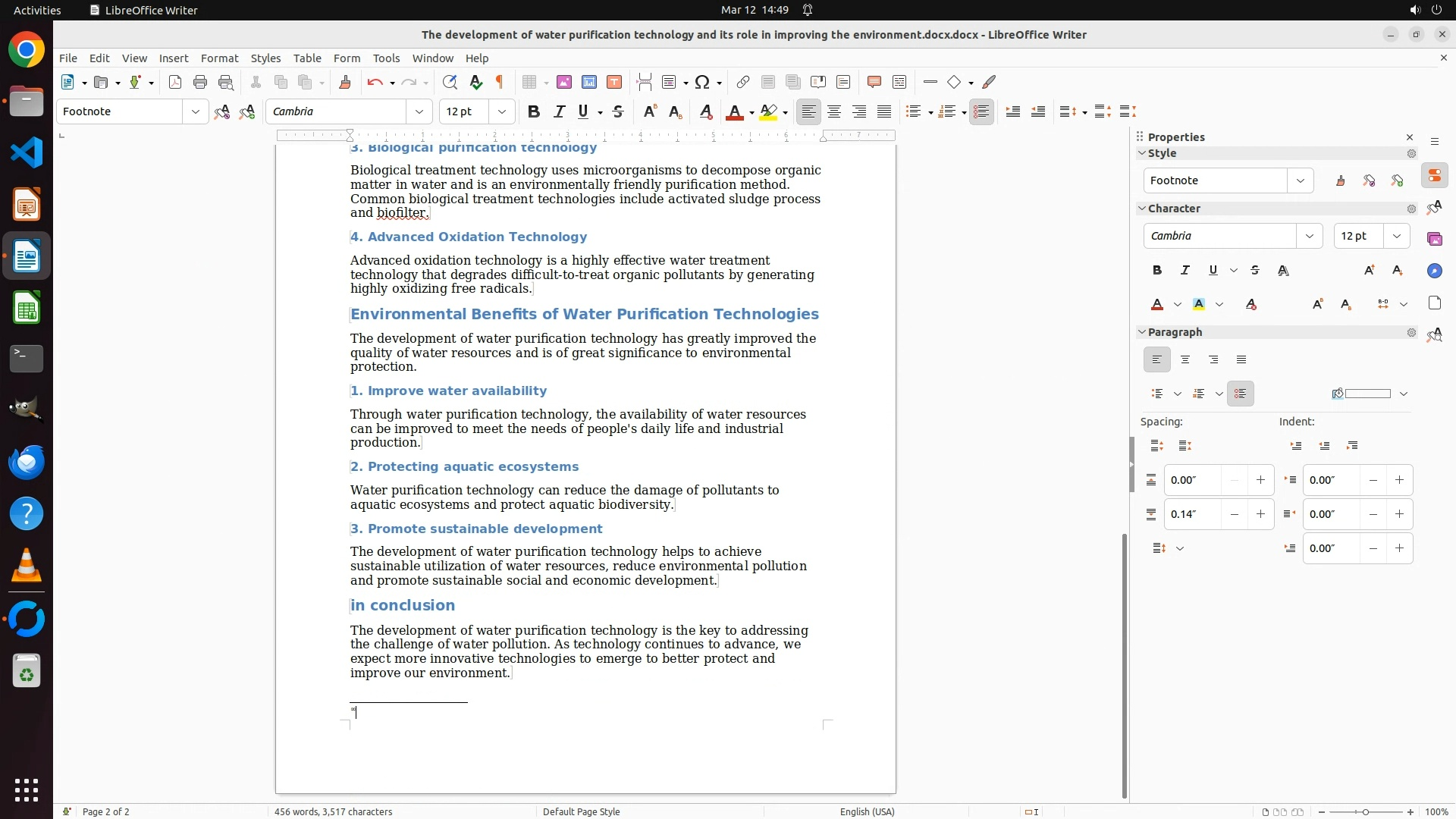Click Export as PDF toolbar icon
This screenshot has height=819, width=1456.
point(175,83)
